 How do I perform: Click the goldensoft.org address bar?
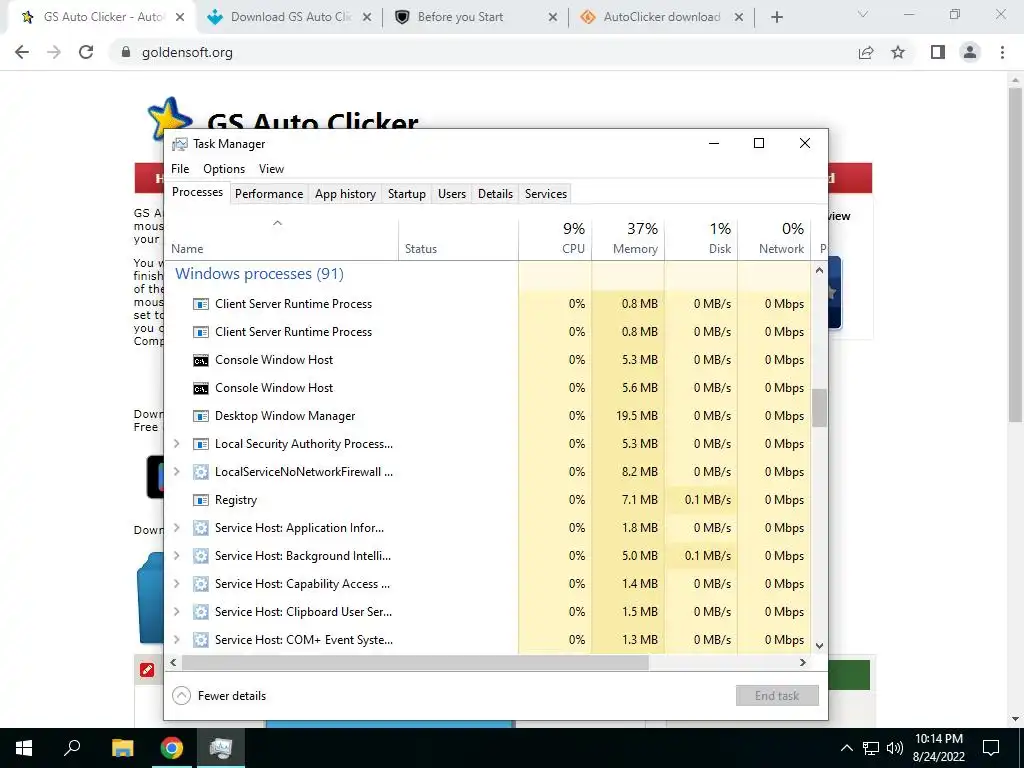coord(483,52)
